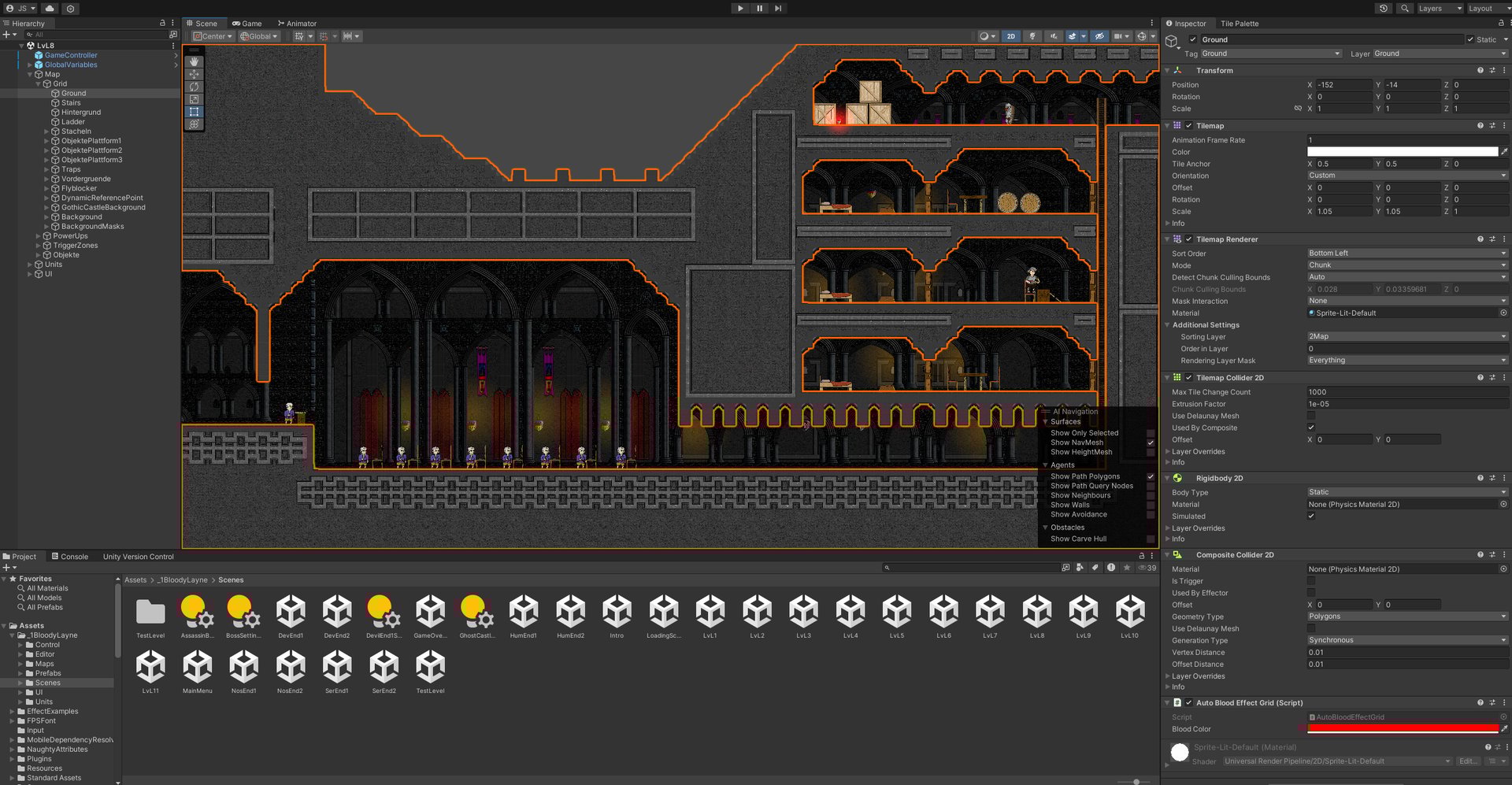Toggle scene lighting with the lightbulb icon
Image resolution: width=1512 pixels, height=785 pixels.
(1032, 36)
